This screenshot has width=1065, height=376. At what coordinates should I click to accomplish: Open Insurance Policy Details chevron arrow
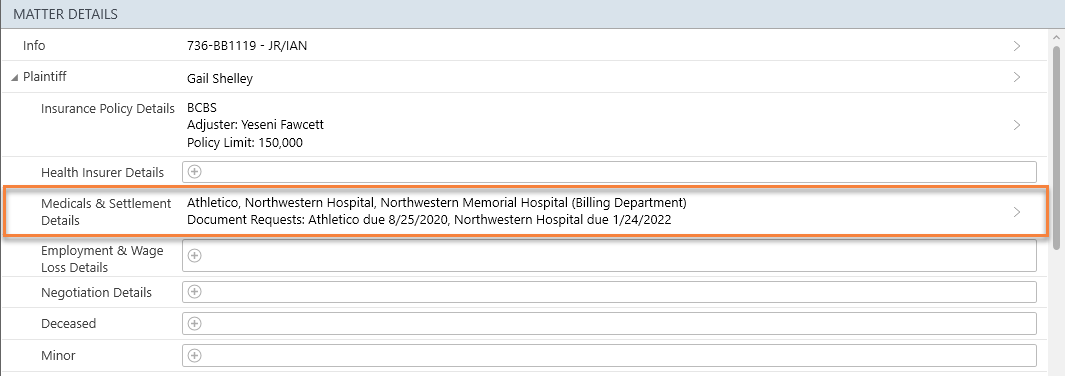click(1017, 125)
